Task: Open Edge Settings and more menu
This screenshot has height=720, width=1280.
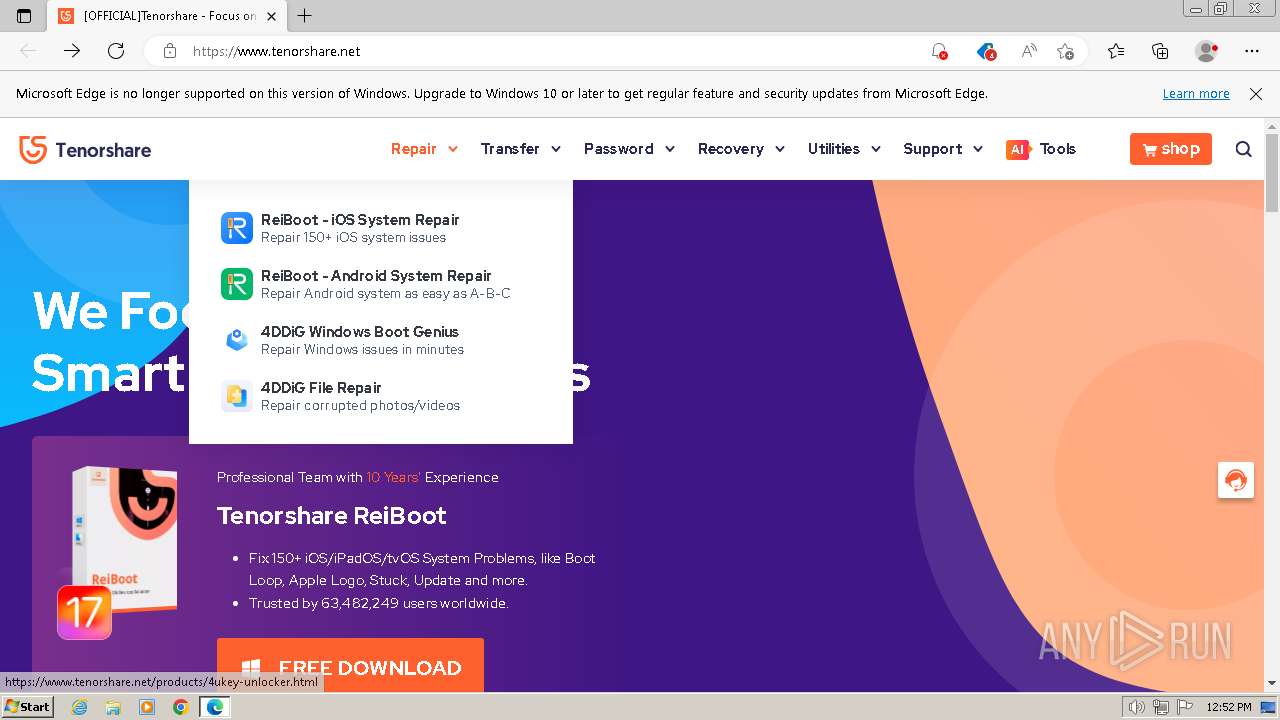Action: pyautogui.click(x=1252, y=51)
